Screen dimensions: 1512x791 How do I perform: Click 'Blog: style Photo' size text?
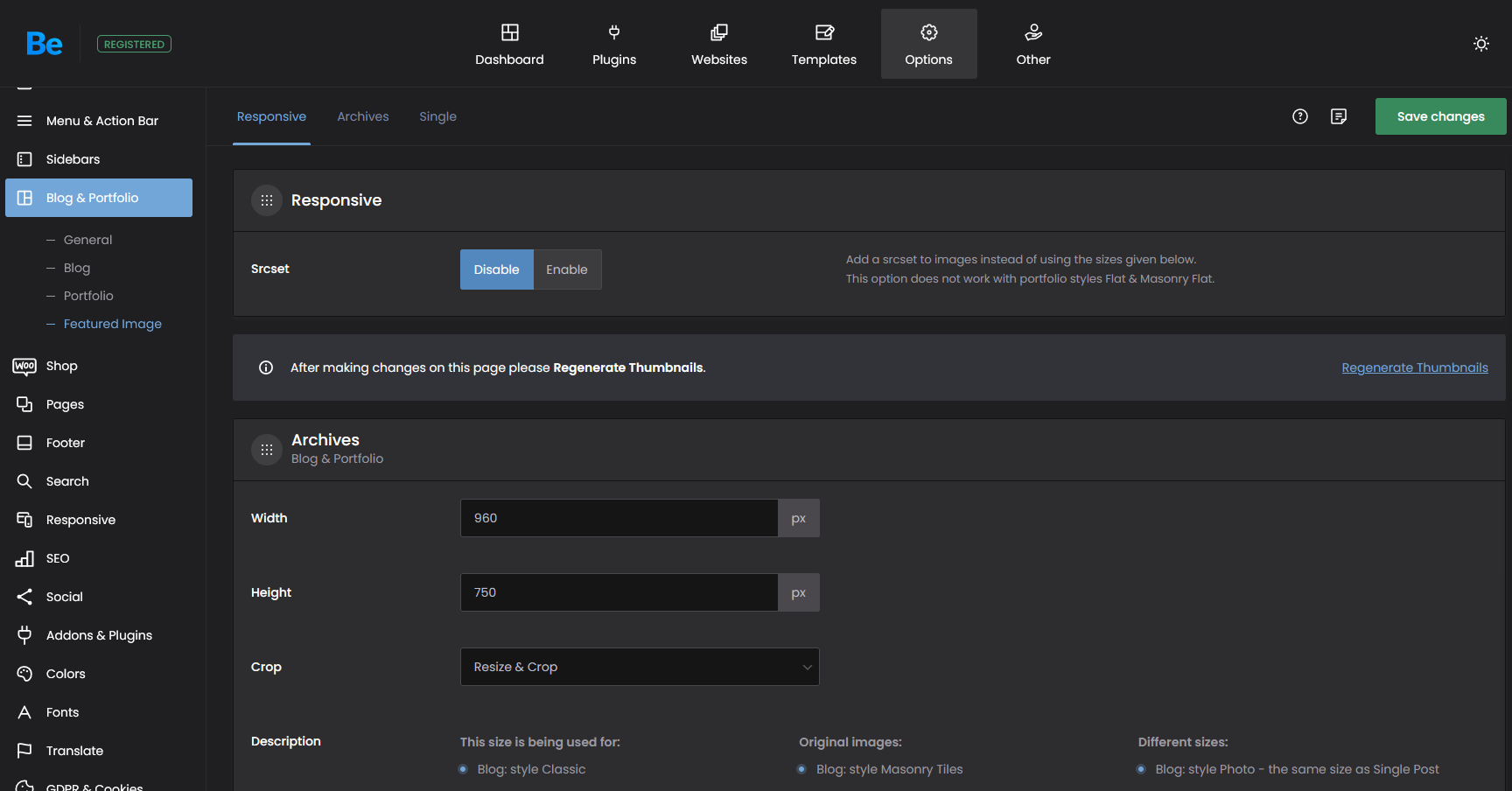pyautogui.click(x=1297, y=769)
